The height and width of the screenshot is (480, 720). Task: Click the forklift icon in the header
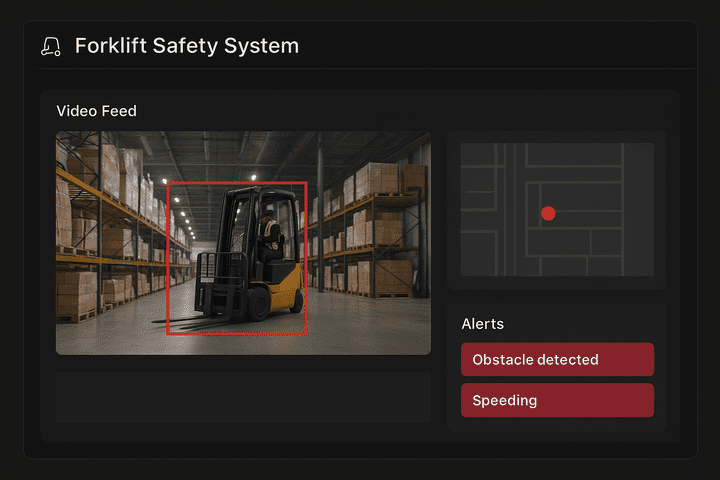coord(51,46)
